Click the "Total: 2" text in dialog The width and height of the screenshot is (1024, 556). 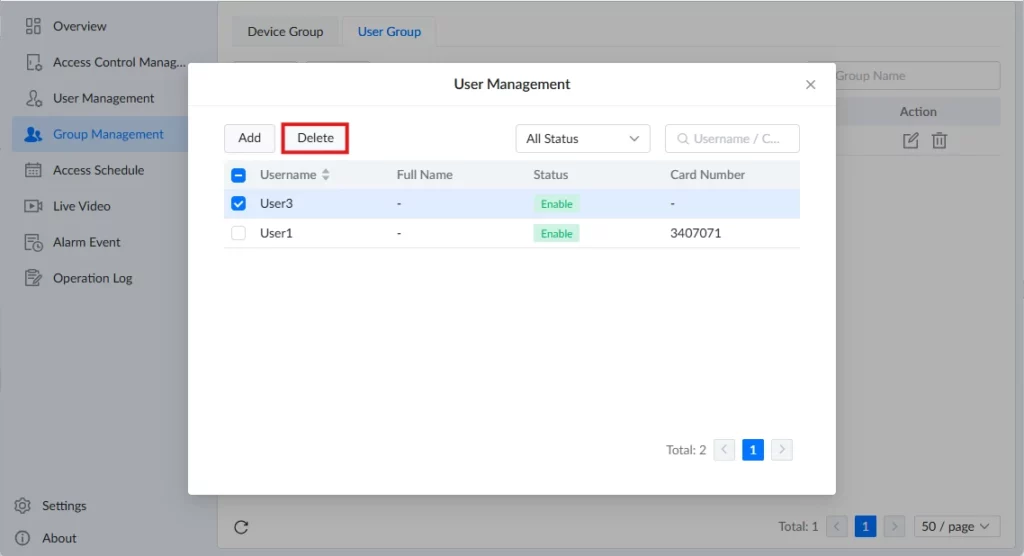686,450
